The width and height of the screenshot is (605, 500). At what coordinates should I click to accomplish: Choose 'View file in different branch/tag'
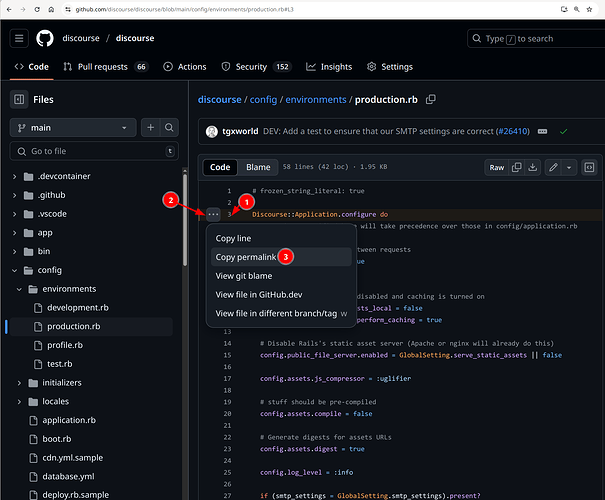click(x=281, y=313)
